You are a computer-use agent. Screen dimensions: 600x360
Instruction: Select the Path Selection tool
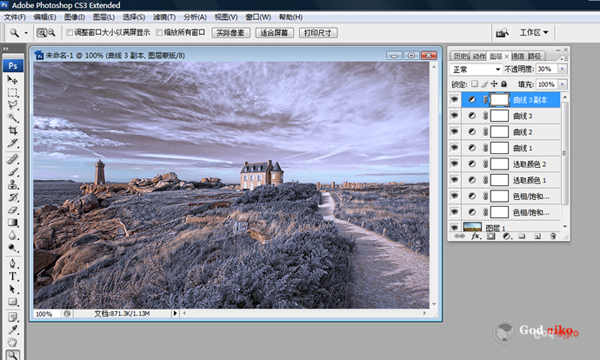(12, 289)
